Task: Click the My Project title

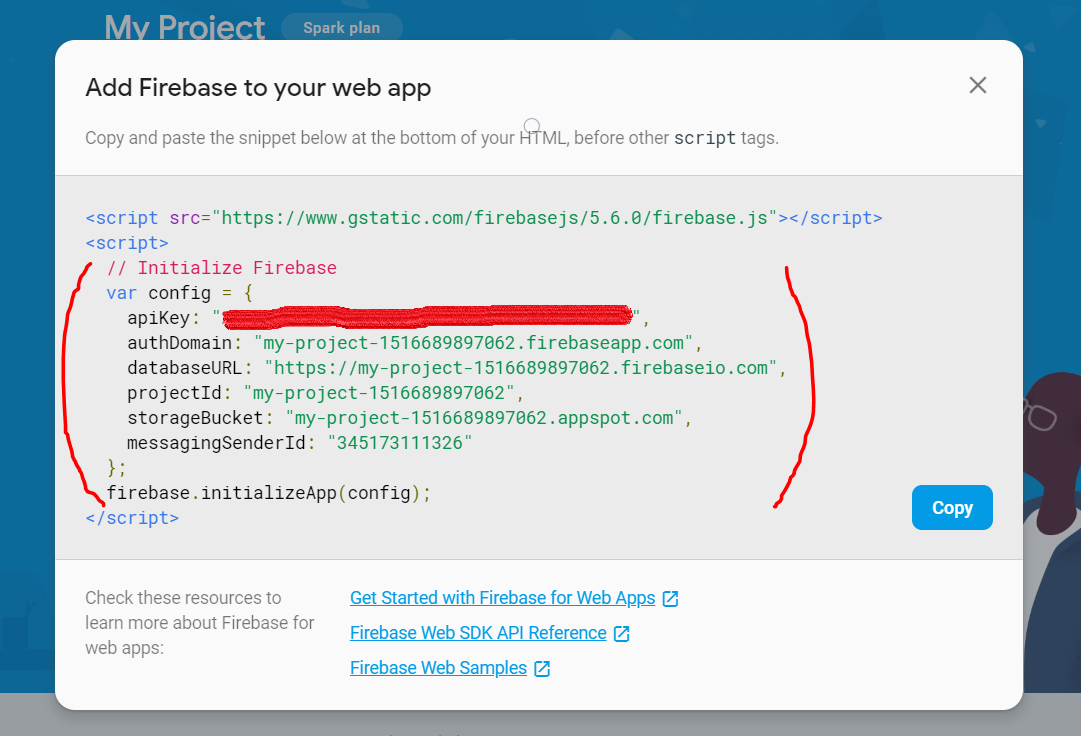Action: click(x=184, y=28)
